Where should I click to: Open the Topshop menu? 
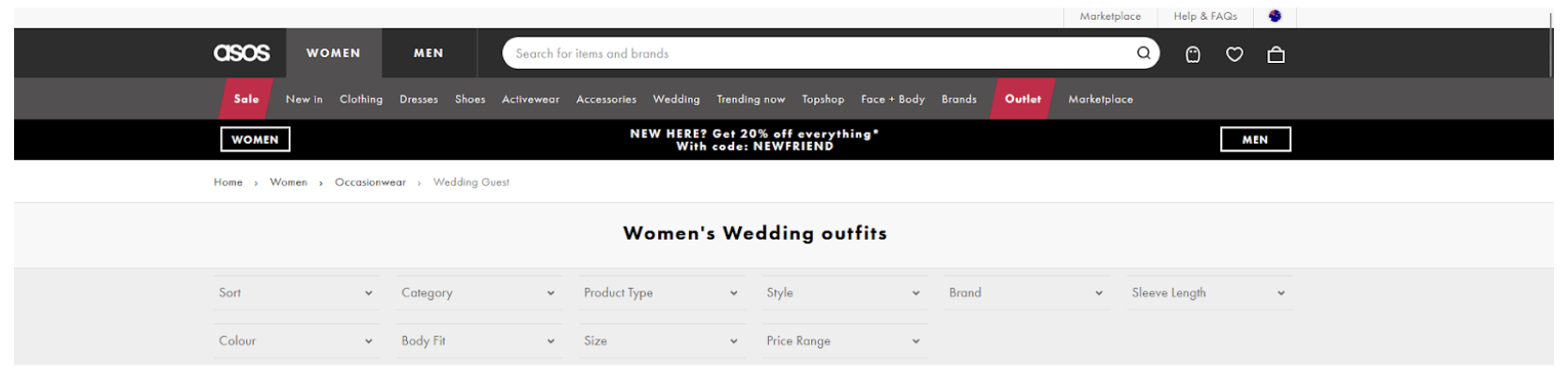(x=823, y=99)
